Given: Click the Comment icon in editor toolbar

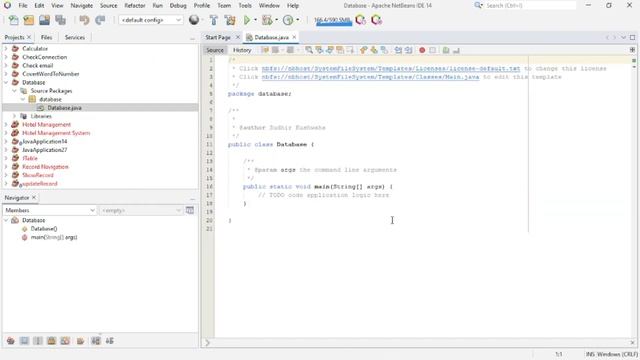Looking at the screenshot, I should click(x=446, y=50).
